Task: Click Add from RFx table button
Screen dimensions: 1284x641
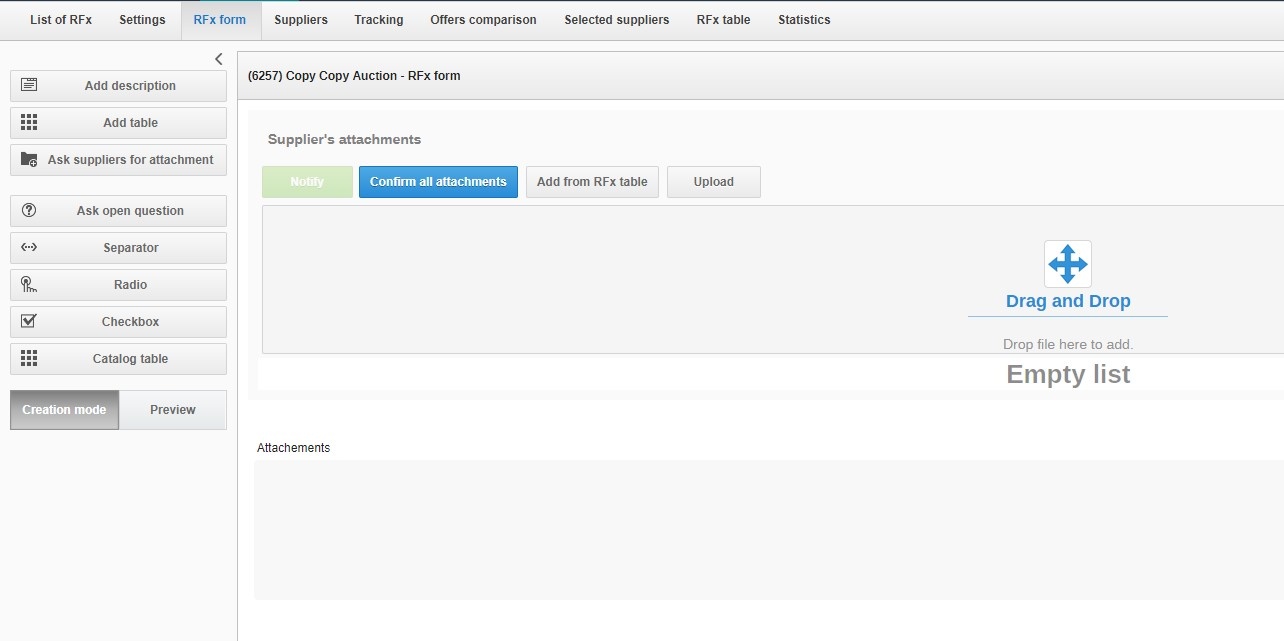Action: 592,182
